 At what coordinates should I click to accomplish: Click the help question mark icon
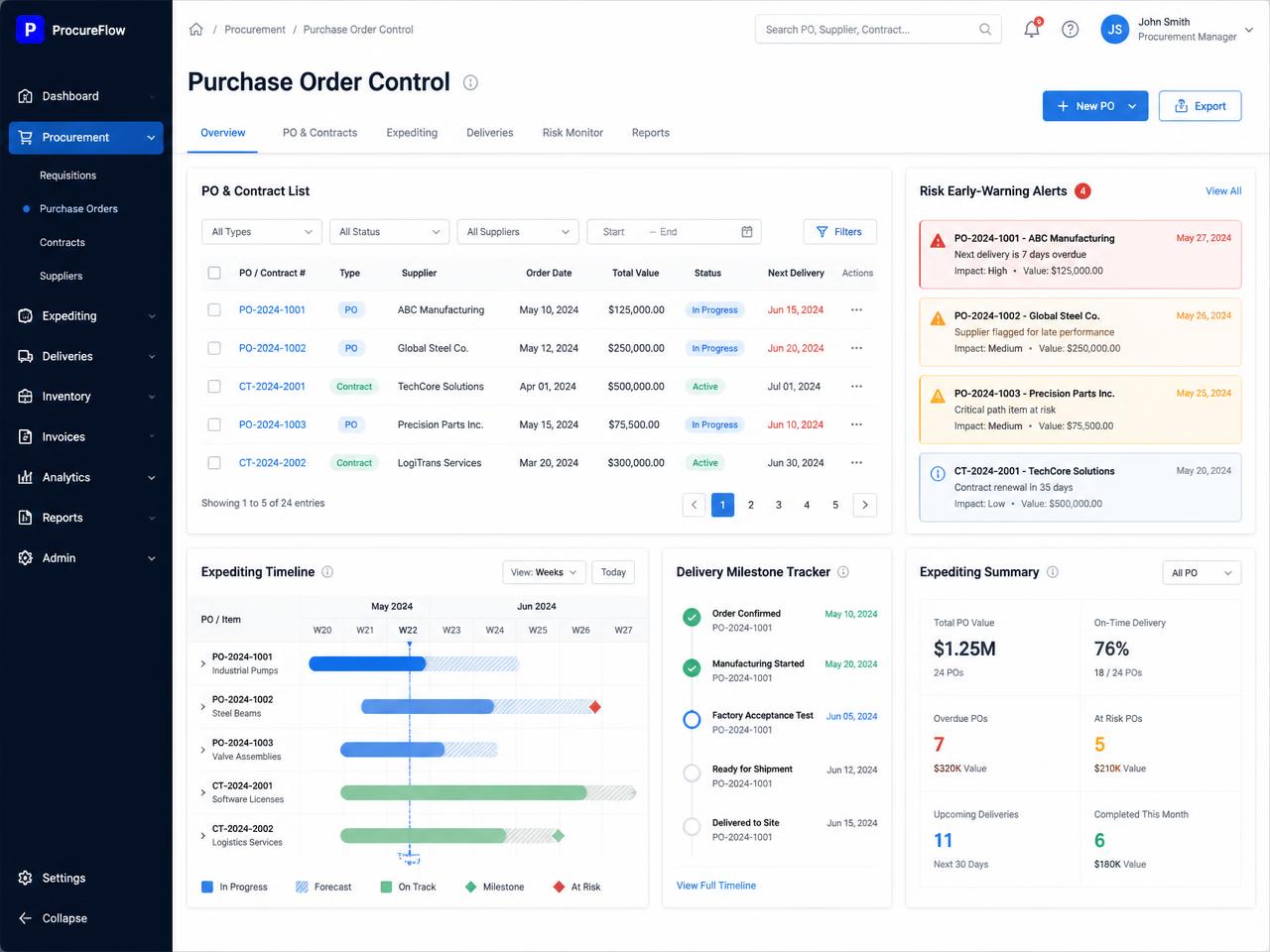click(x=1070, y=29)
